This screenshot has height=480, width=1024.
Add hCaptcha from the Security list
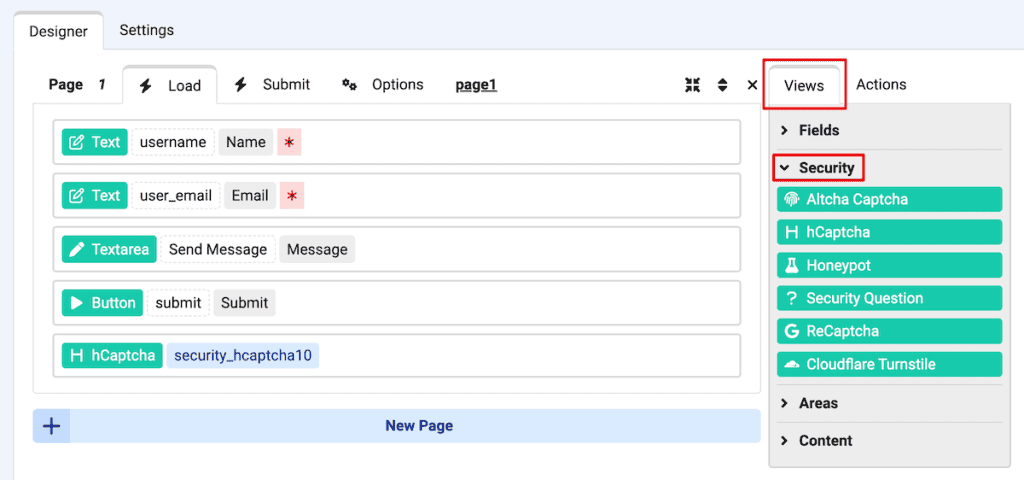889,232
